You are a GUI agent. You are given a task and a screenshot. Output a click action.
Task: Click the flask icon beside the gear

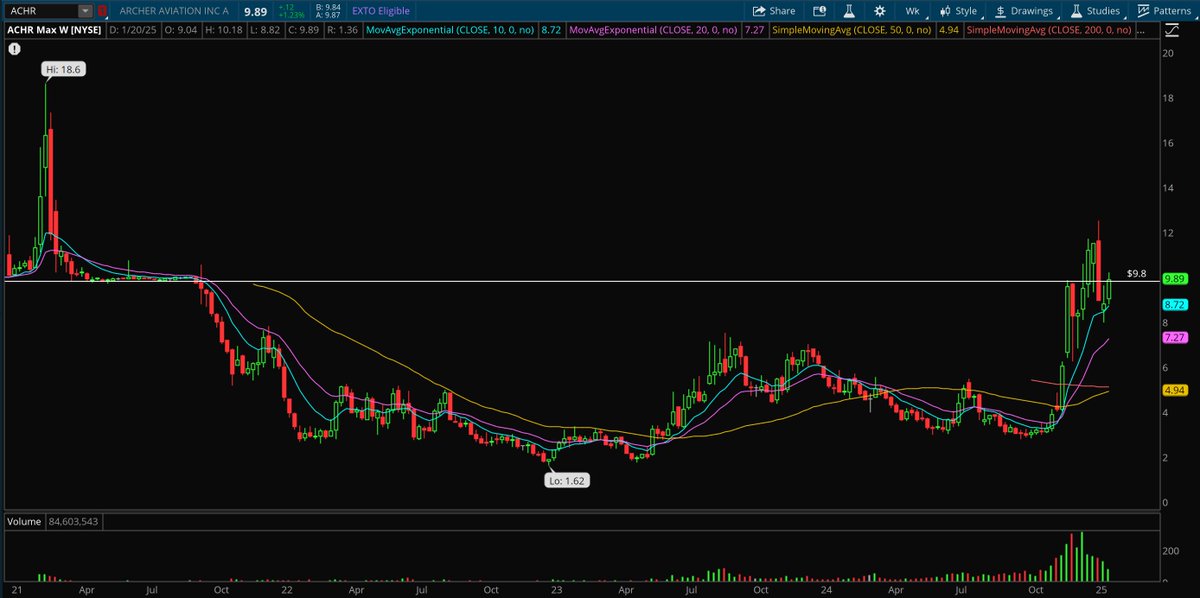pos(849,11)
